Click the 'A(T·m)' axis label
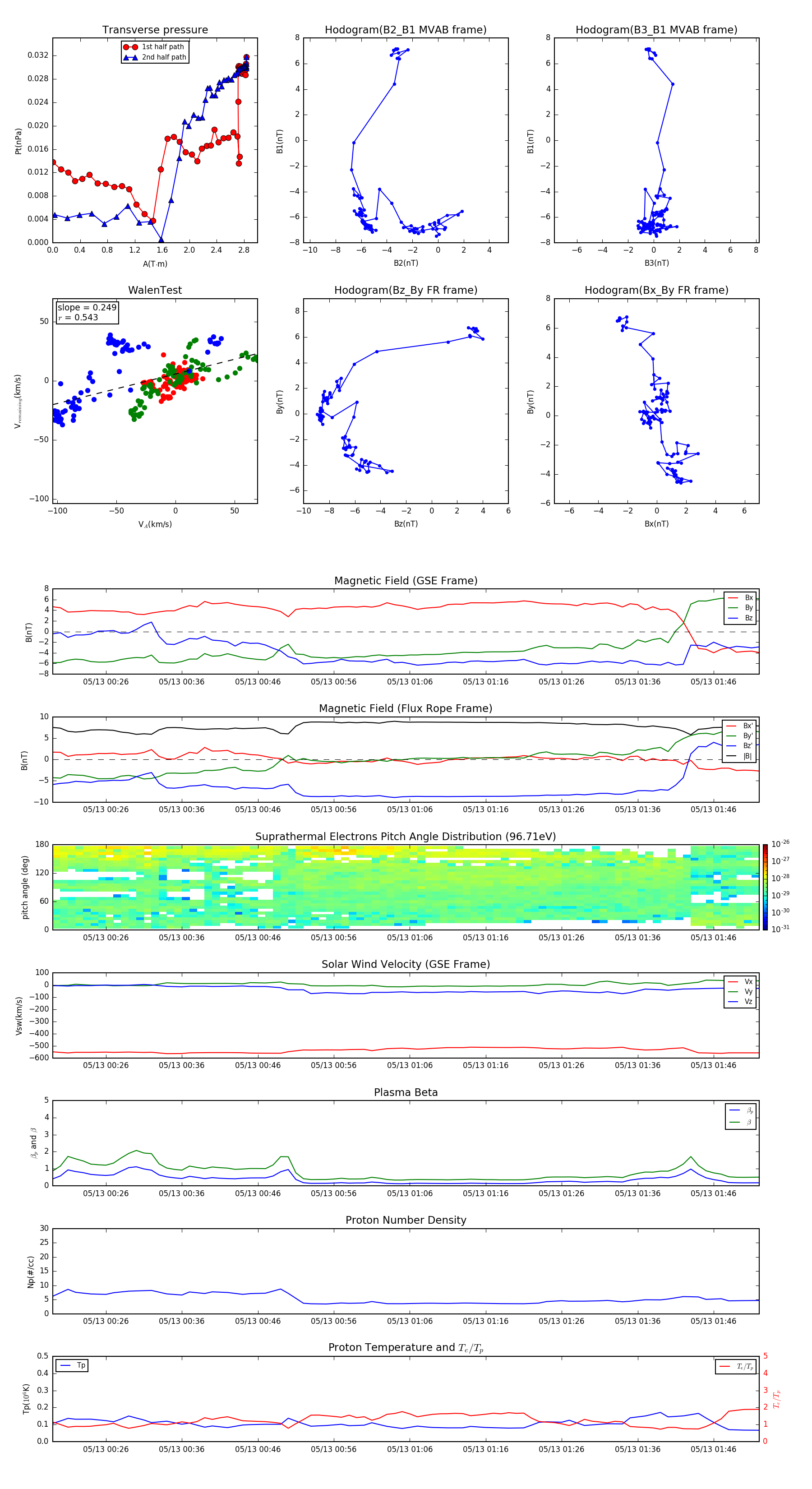The width and height of the screenshot is (812, 1489). pyautogui.click(x=155, y=264)
